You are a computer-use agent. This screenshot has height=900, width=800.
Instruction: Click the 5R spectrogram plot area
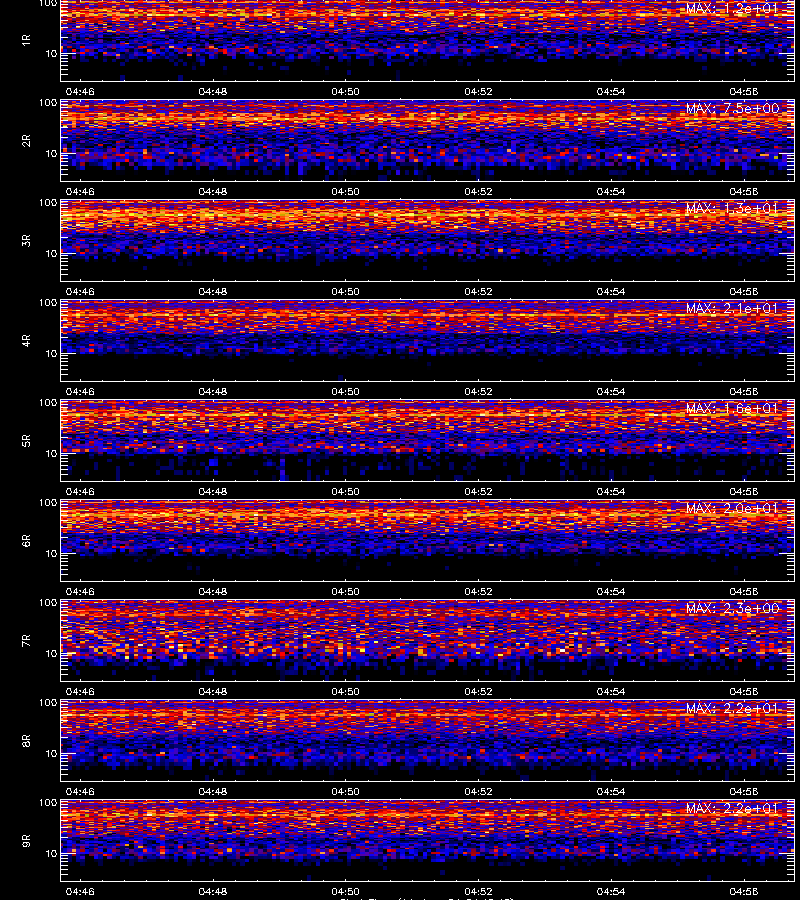pos(428,440)
